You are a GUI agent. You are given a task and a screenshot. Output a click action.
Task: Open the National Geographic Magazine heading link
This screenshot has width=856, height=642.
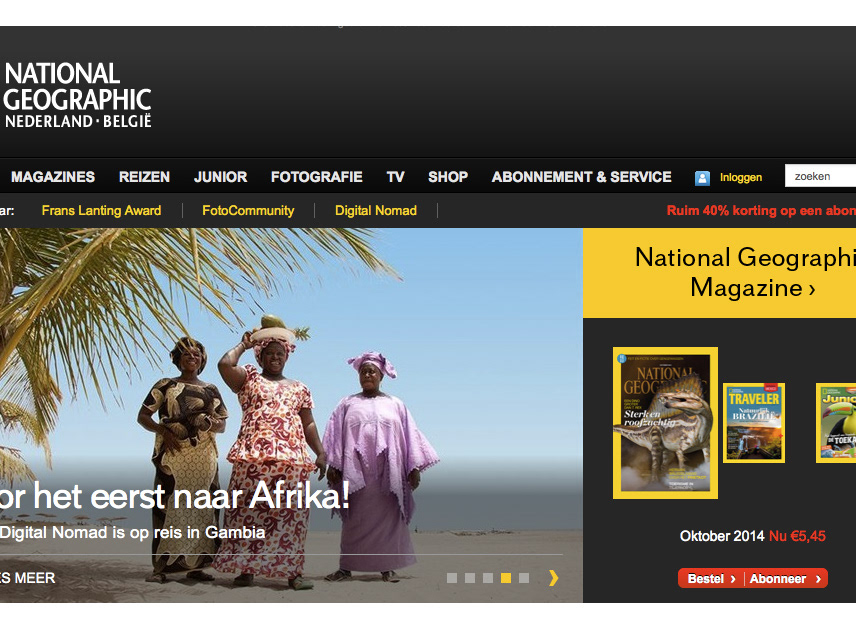coord(746,272)
